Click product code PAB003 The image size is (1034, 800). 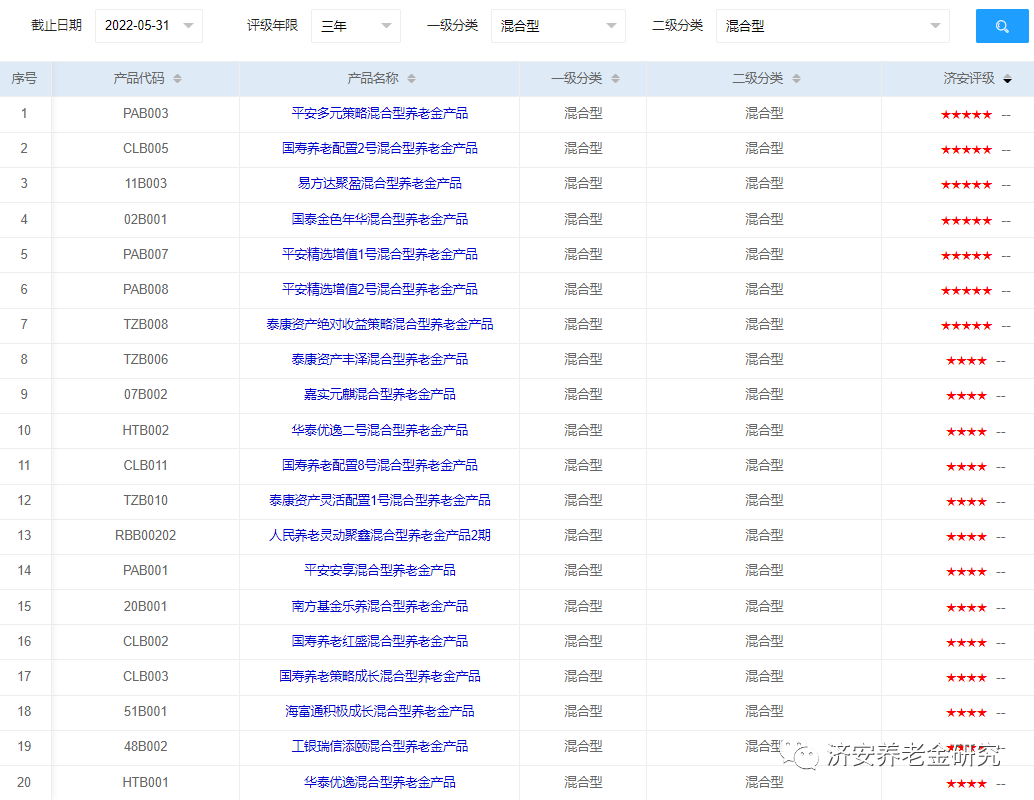146,113
